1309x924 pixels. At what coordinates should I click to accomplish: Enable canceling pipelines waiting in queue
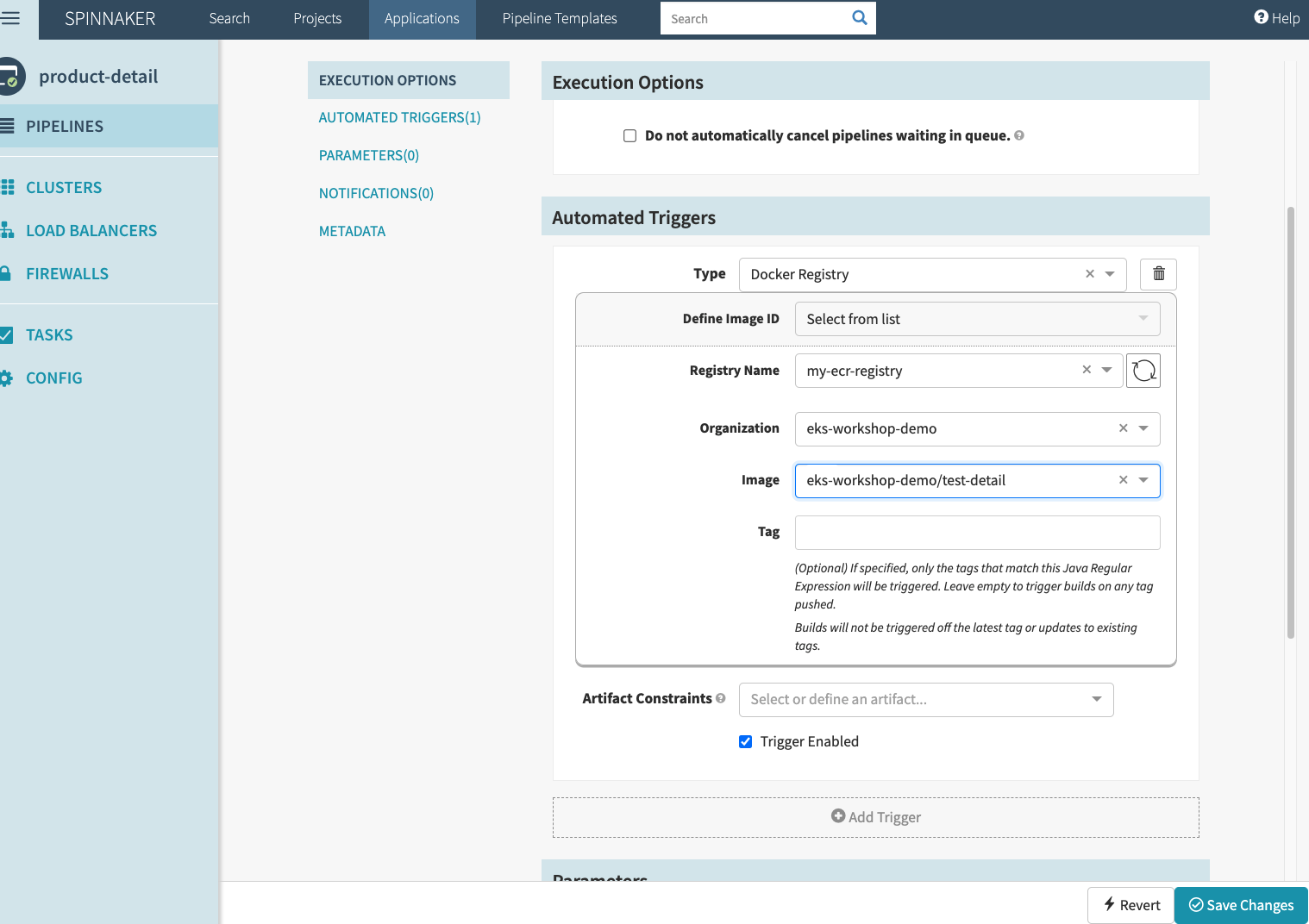click(x=629, y=135)
